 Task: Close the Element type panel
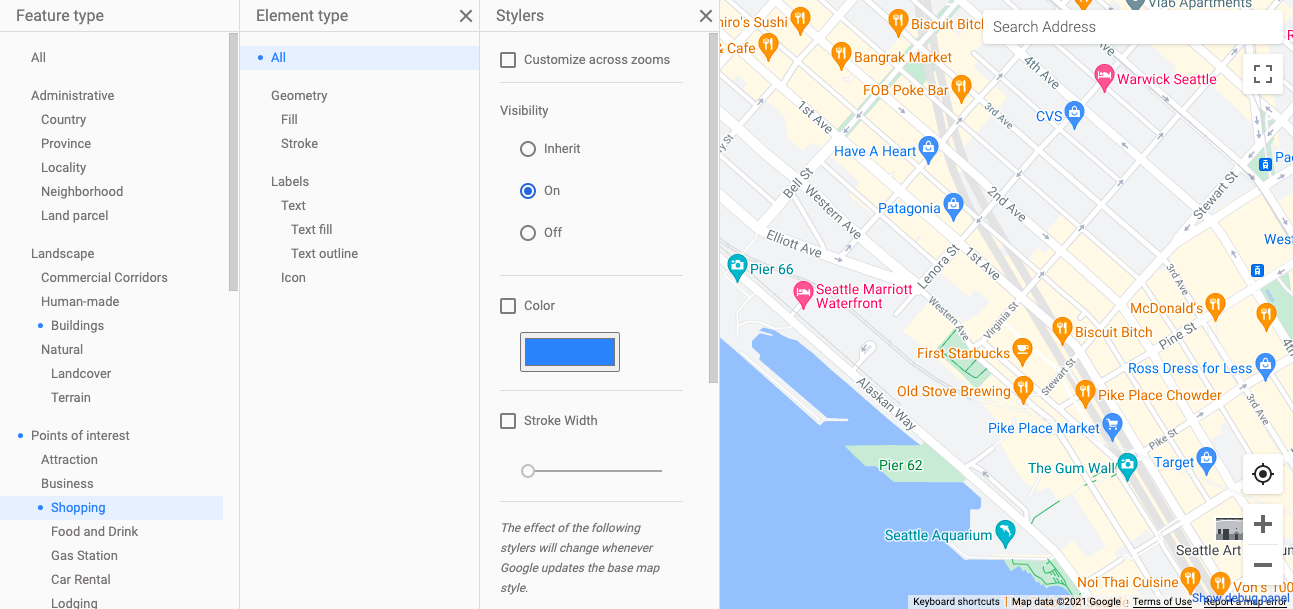coord(466,16)
